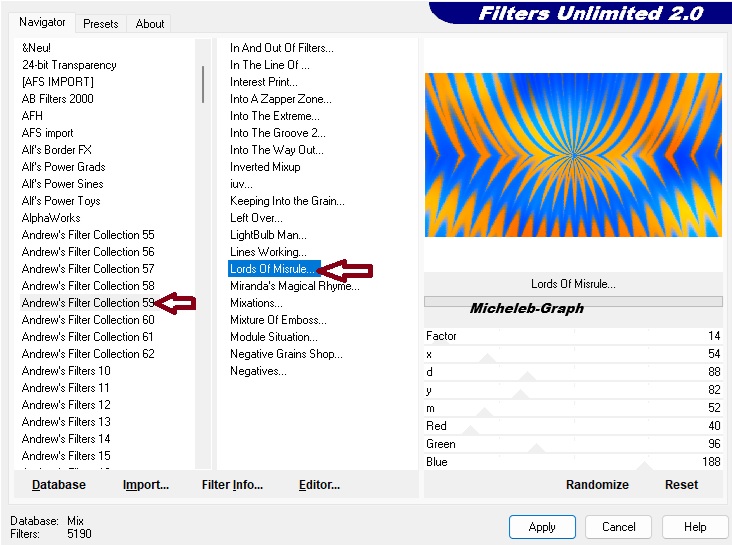Reset the filter settings
Viewport: 732px width, 545px height.
click(x=681, y=485)
